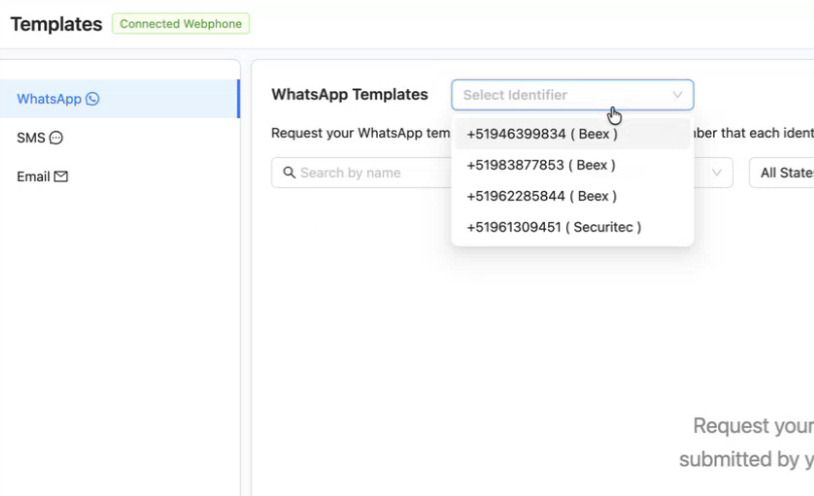Click the WhatsApp Templates heading
The height and width of the screenshot is (496, 814).
[350, 95]
